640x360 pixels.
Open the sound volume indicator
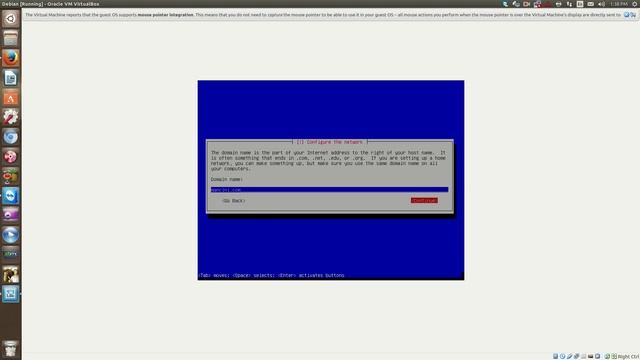602,4
